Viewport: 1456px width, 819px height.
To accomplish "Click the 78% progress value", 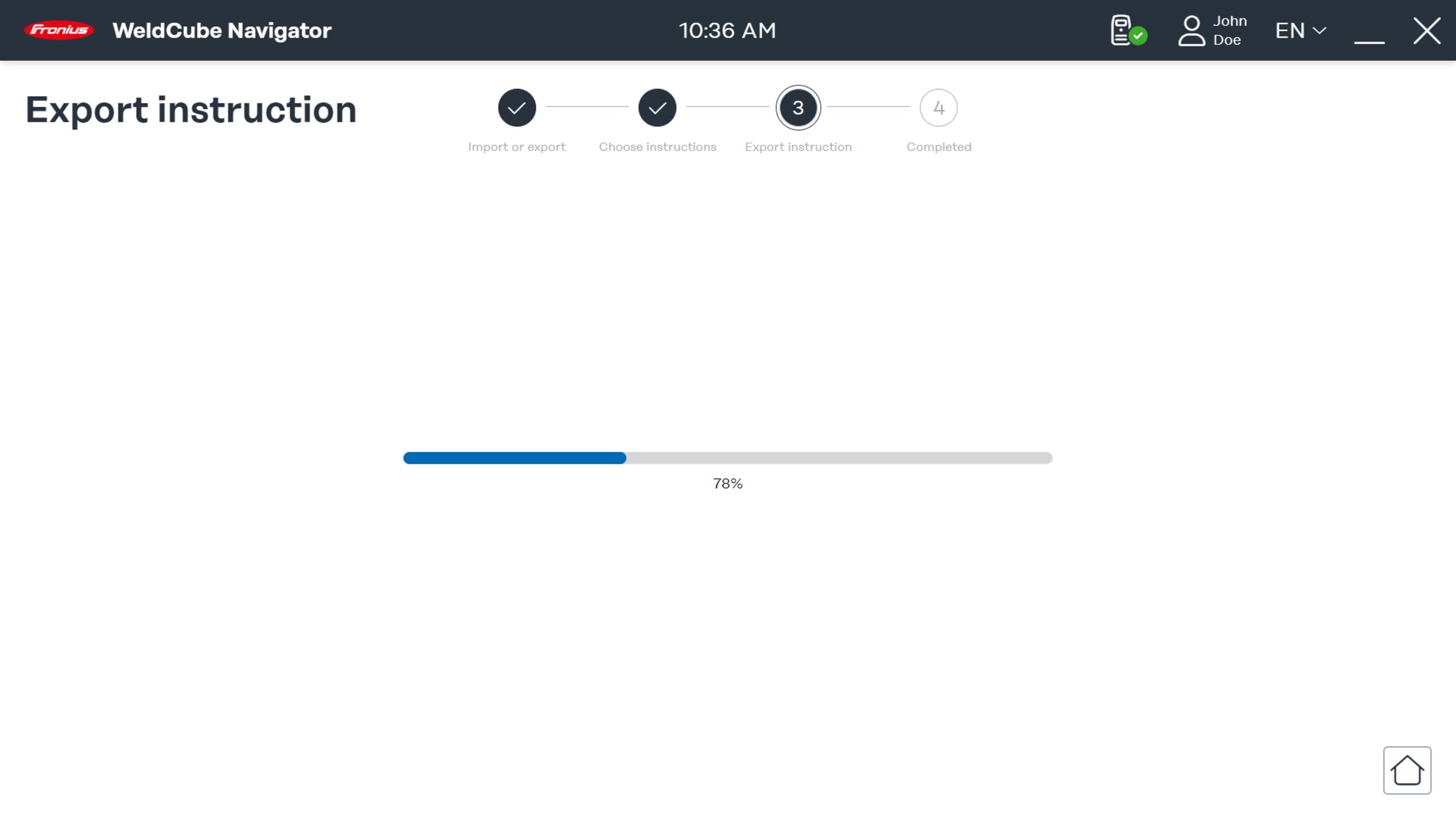I will (727, 484).
